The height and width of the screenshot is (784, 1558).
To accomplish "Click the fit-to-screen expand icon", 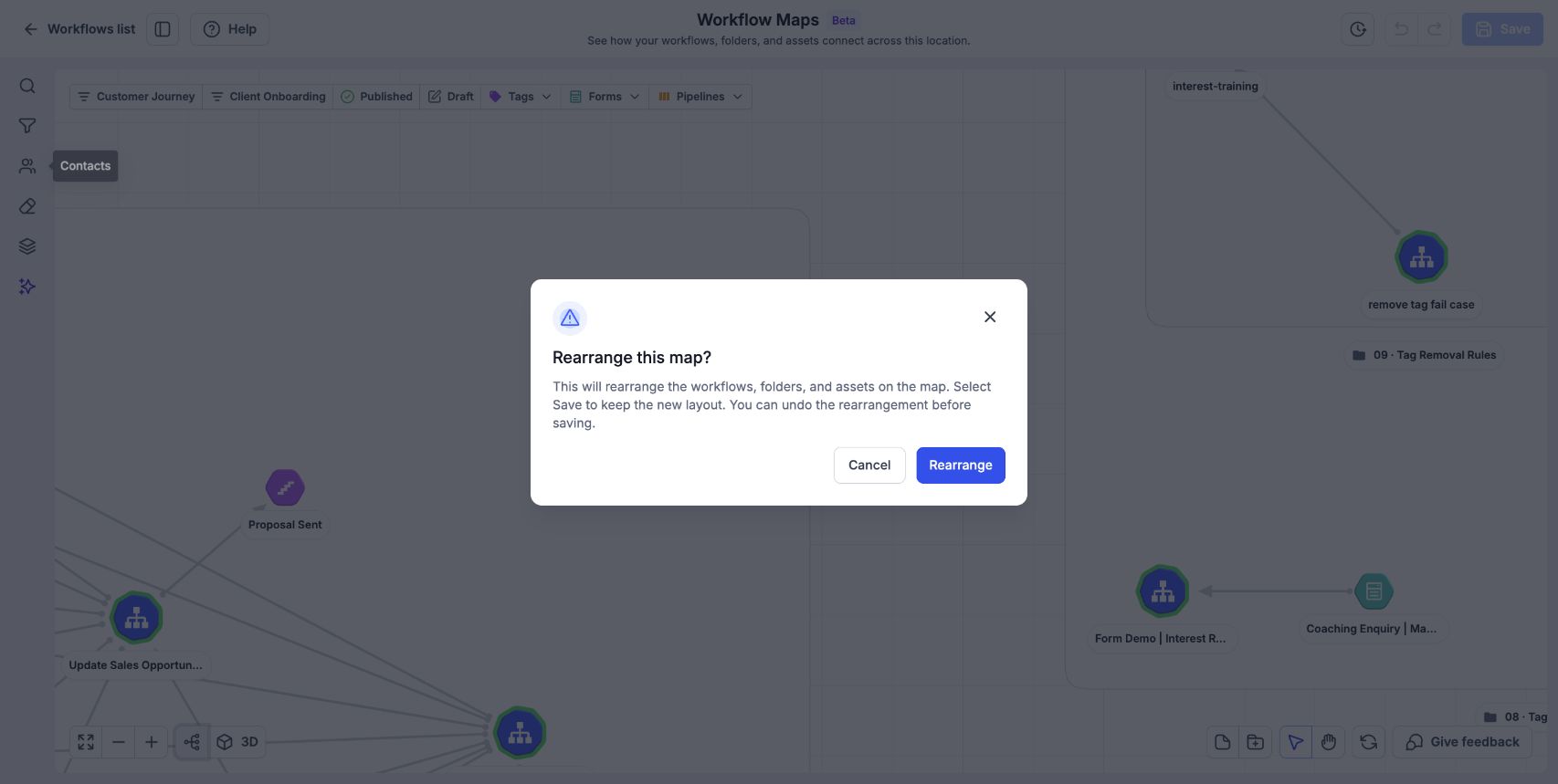I will pyautogui.click(x=86, y=742).
